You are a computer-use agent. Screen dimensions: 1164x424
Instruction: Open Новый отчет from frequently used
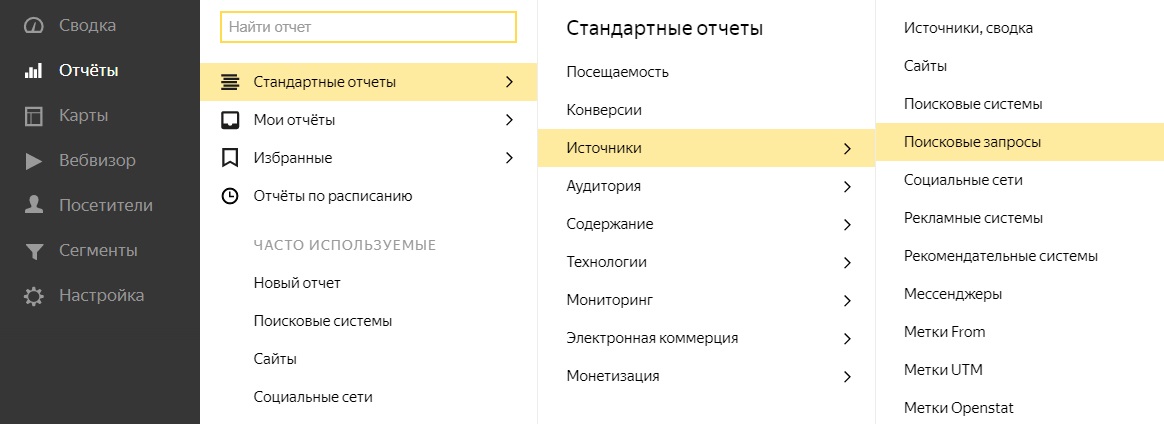[x=297, y=283]
